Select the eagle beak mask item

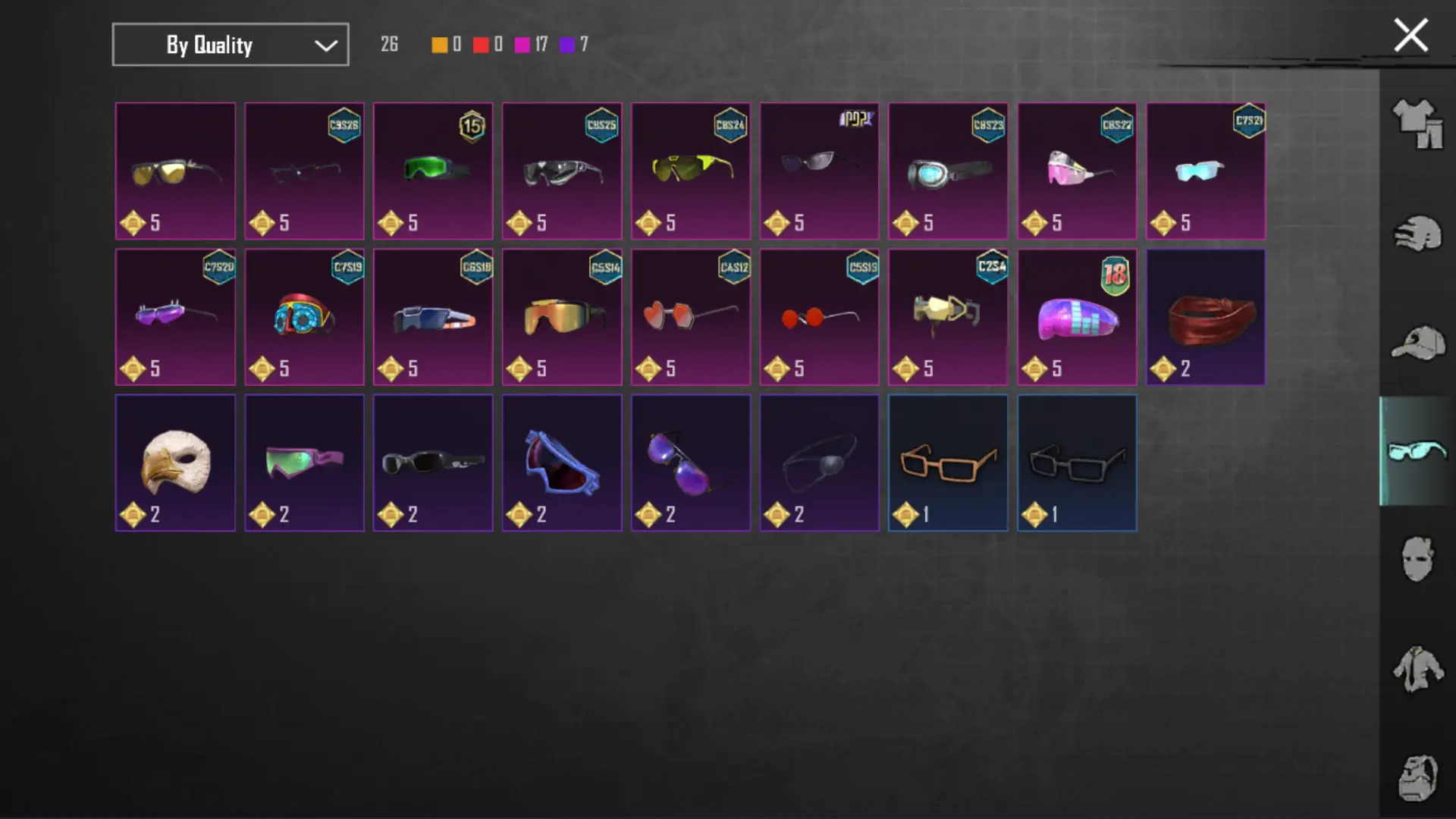point(175,463)
